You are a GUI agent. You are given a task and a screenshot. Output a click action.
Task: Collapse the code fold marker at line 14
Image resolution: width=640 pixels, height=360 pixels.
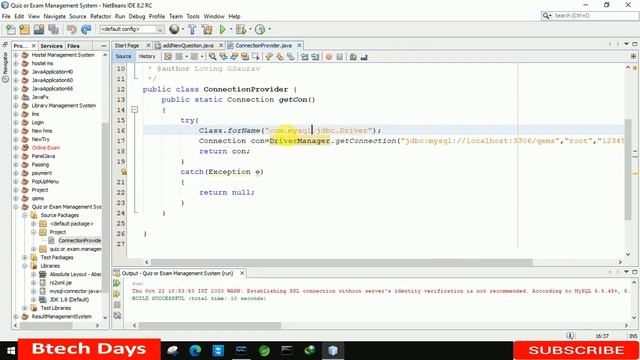135,110
